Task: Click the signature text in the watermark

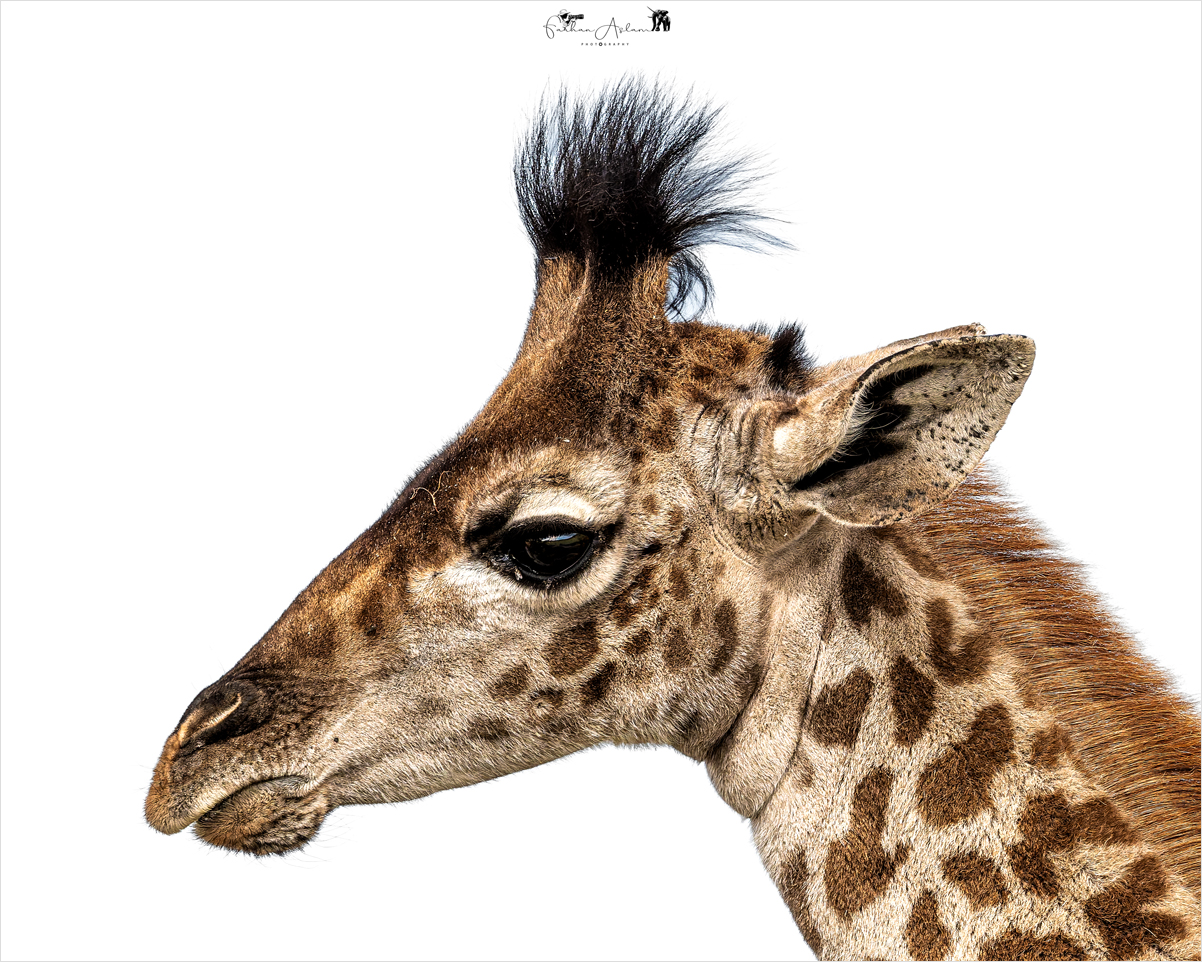Action: [608, 28]
